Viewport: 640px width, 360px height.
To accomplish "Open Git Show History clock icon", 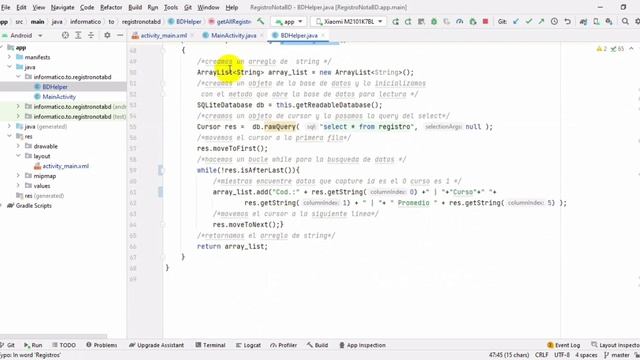I will (554, 22).
